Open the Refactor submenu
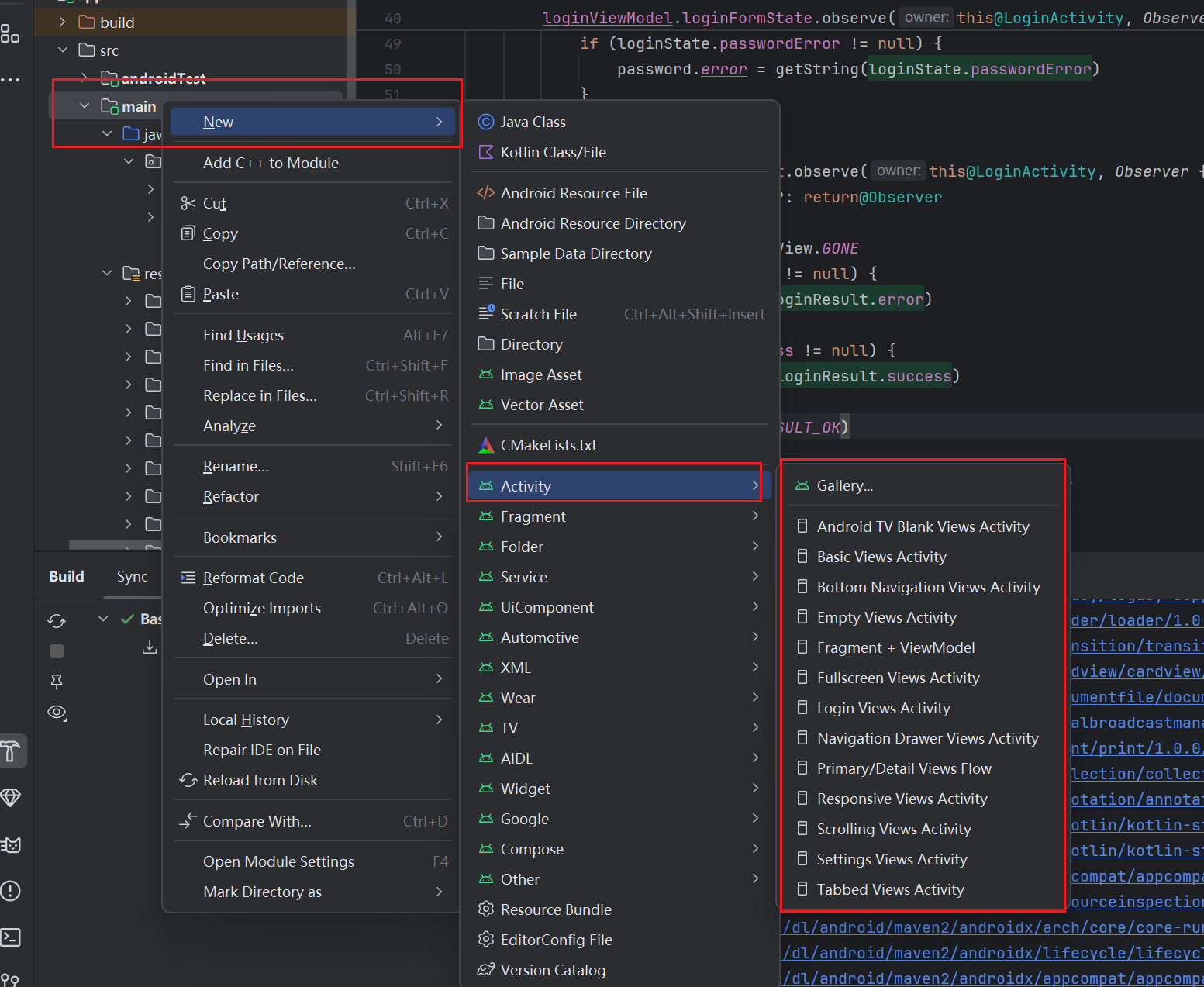This screenshot has width=1204, height=987. 313,496
